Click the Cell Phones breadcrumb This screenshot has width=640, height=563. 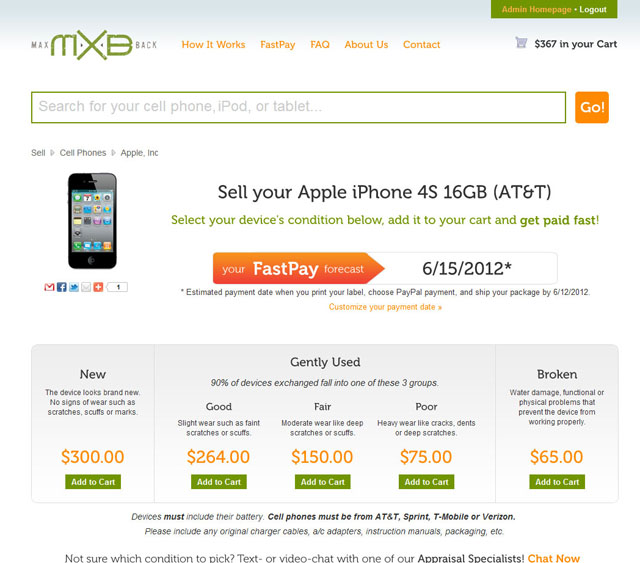(x=83, y=153)
